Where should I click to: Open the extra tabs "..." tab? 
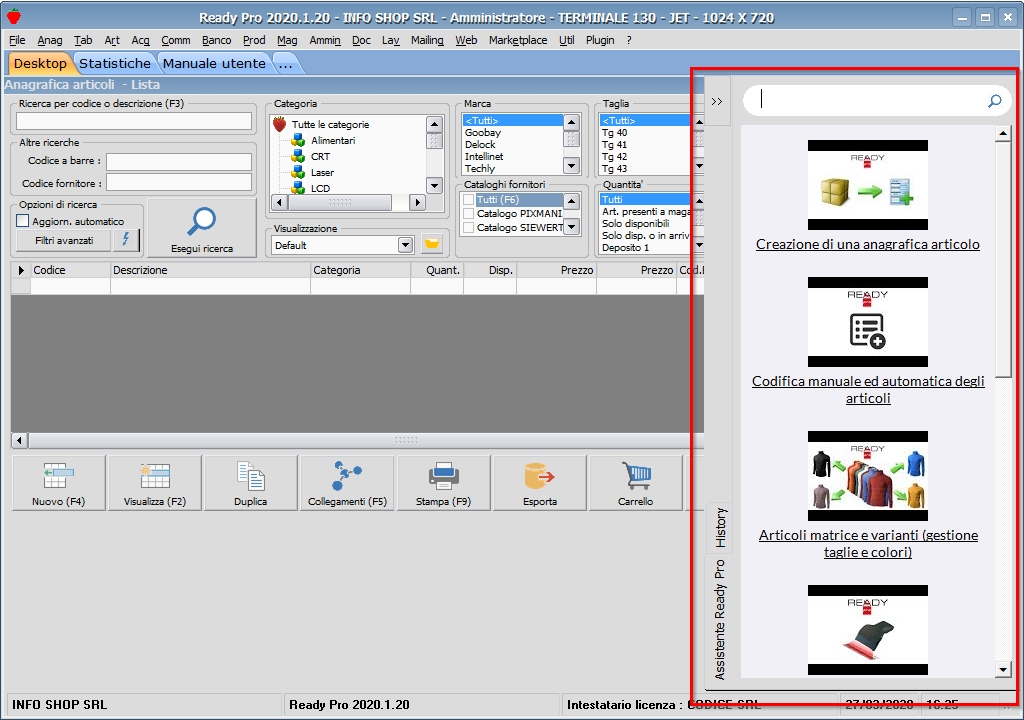[x=285, y=63]
